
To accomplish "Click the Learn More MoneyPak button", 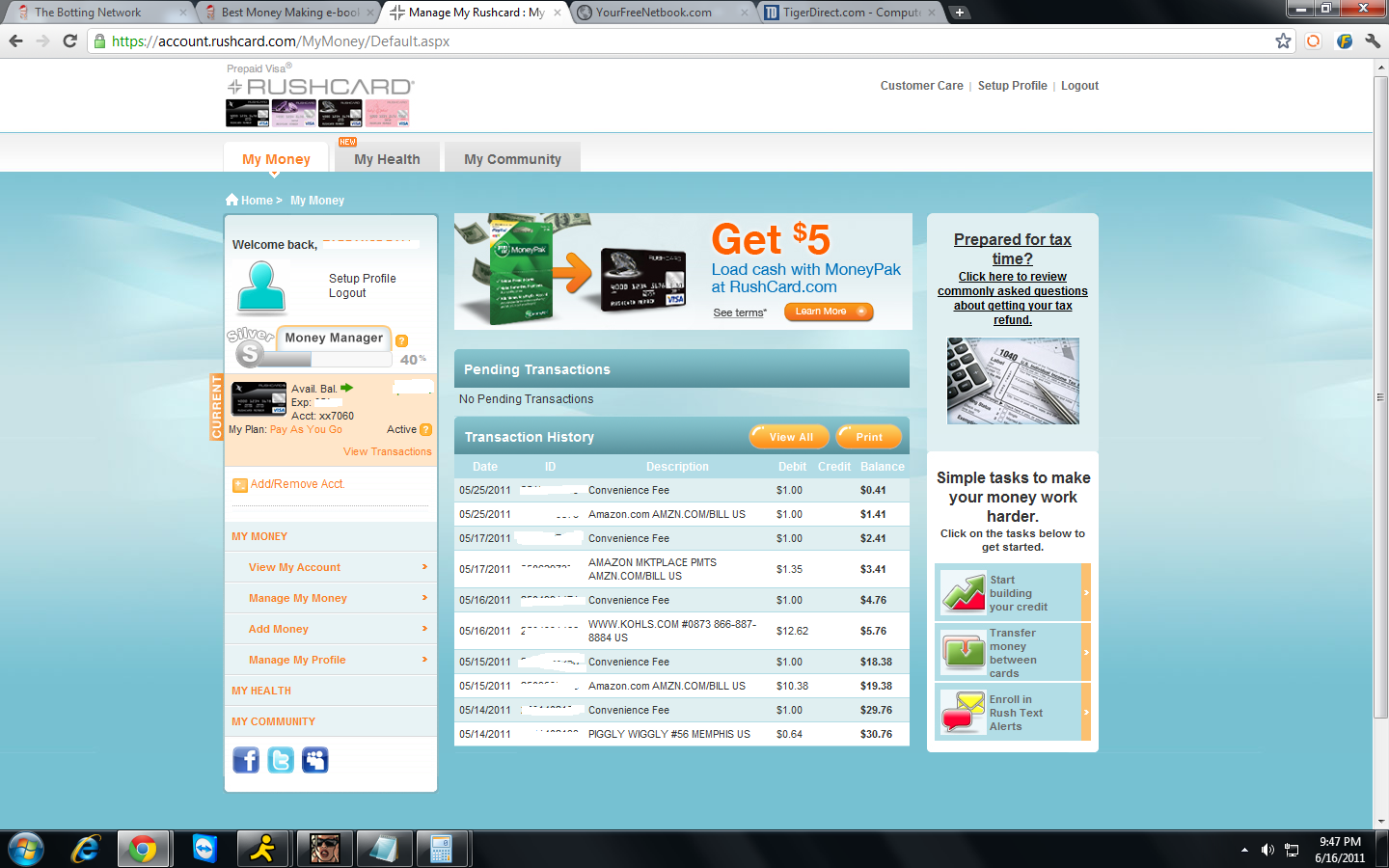I will [x=829, y=312].
